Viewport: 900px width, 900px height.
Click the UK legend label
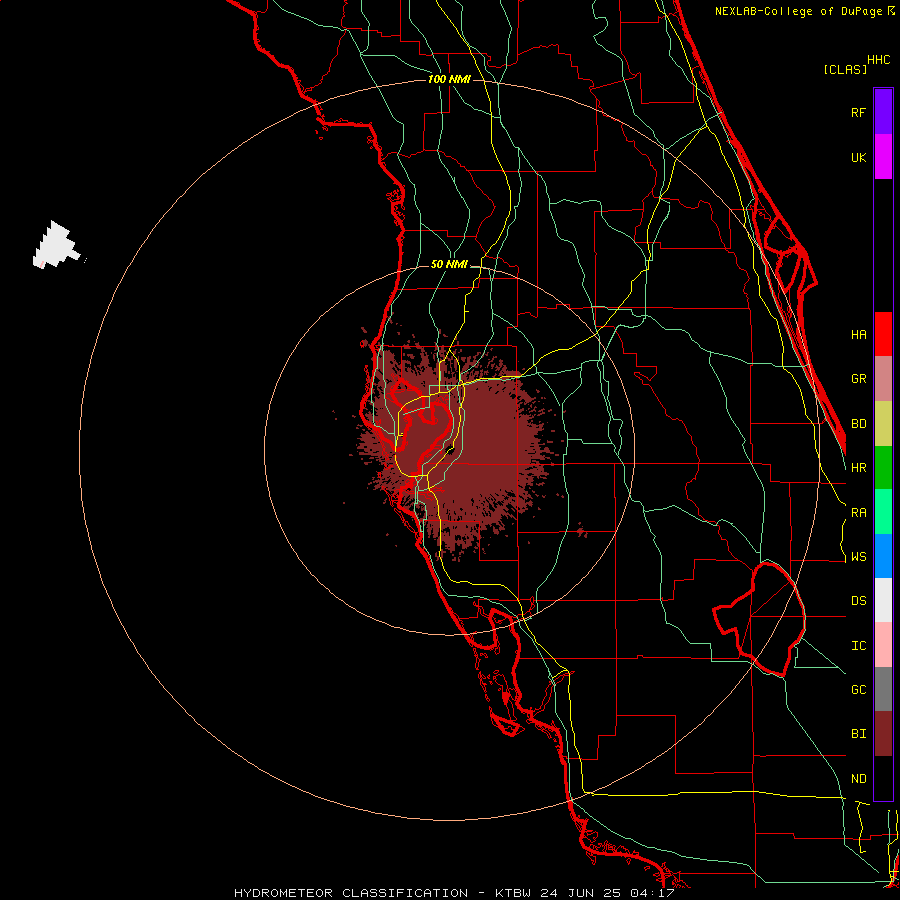[x=858, y=157]
